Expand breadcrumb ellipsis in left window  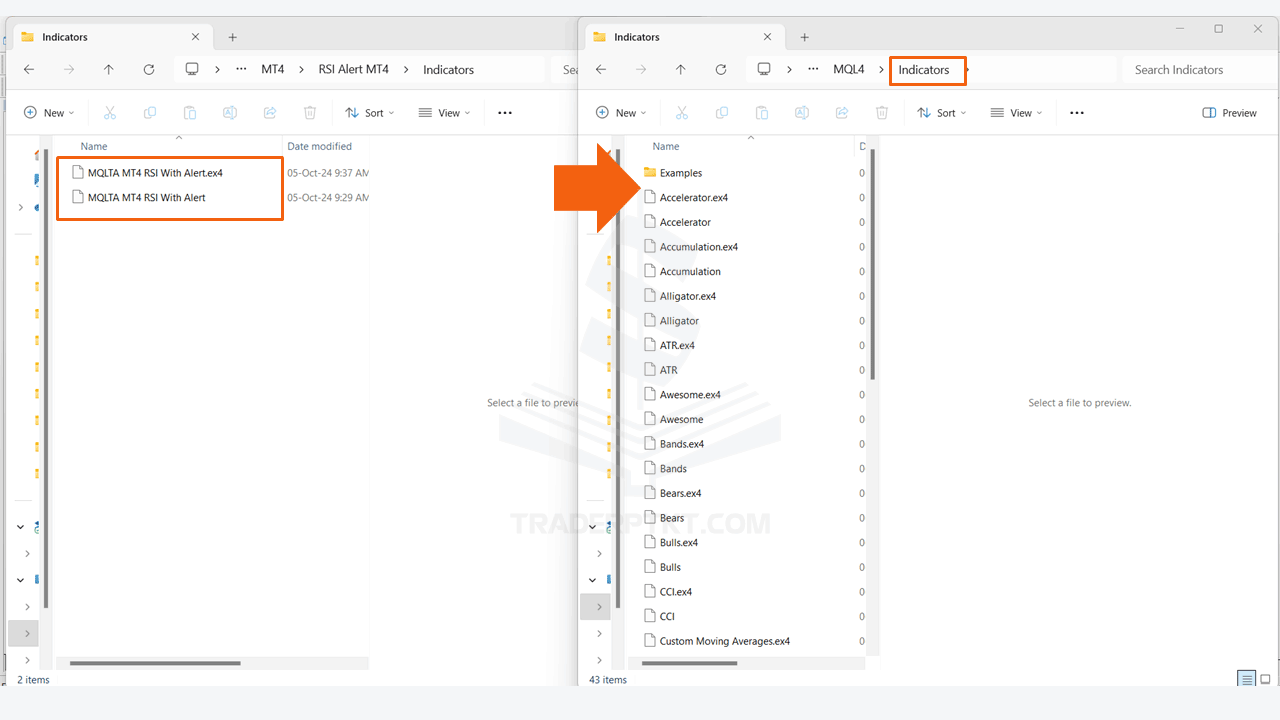241,70
